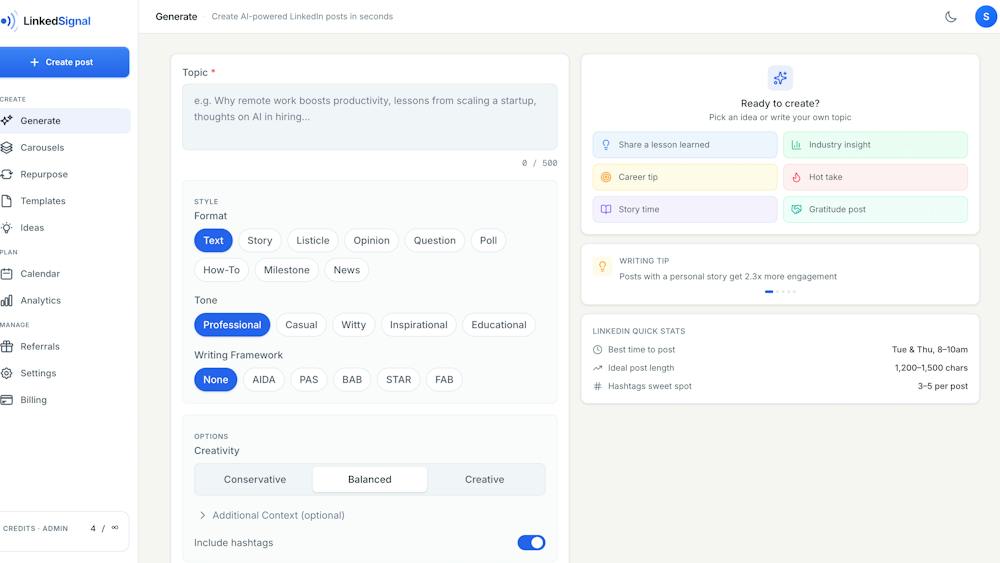The width and height of the screenshot is (1000, 563).
Task: Select the Milestone format chip
Action: point(286,270)
